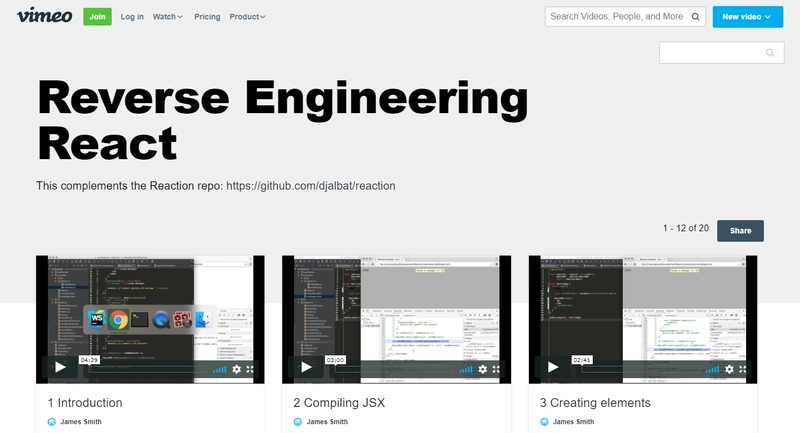Enter fullscreen on 2 Compiling JSX player
Screen dimensions: 800x433
click(x=496, y=369)
